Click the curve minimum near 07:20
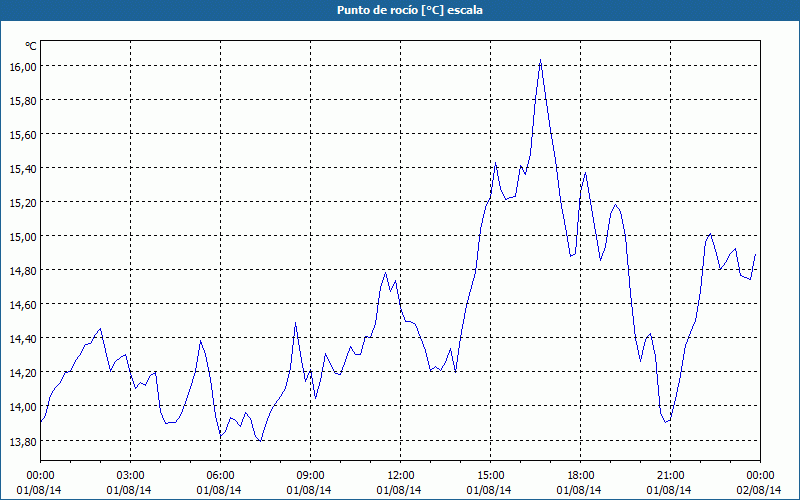800x500 pixels. (261, 441)
